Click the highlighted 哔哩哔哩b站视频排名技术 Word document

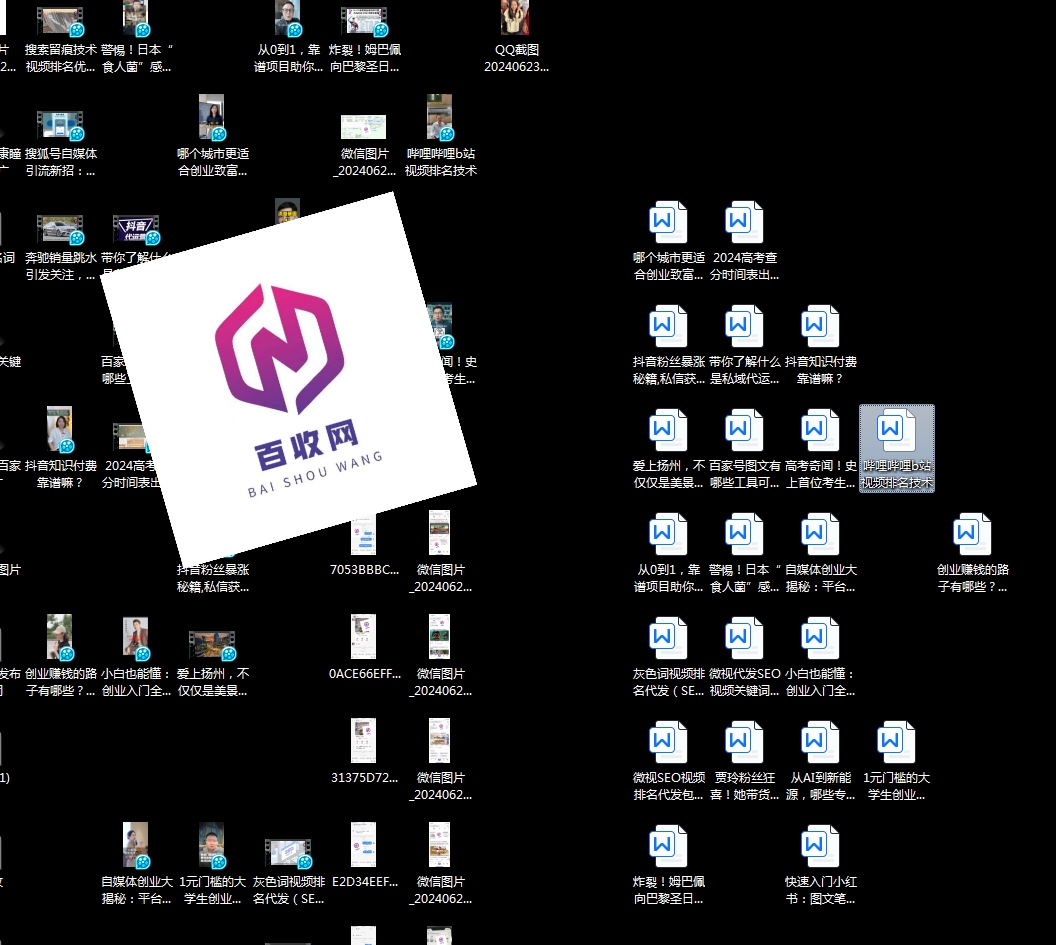(x=896, y=449)
